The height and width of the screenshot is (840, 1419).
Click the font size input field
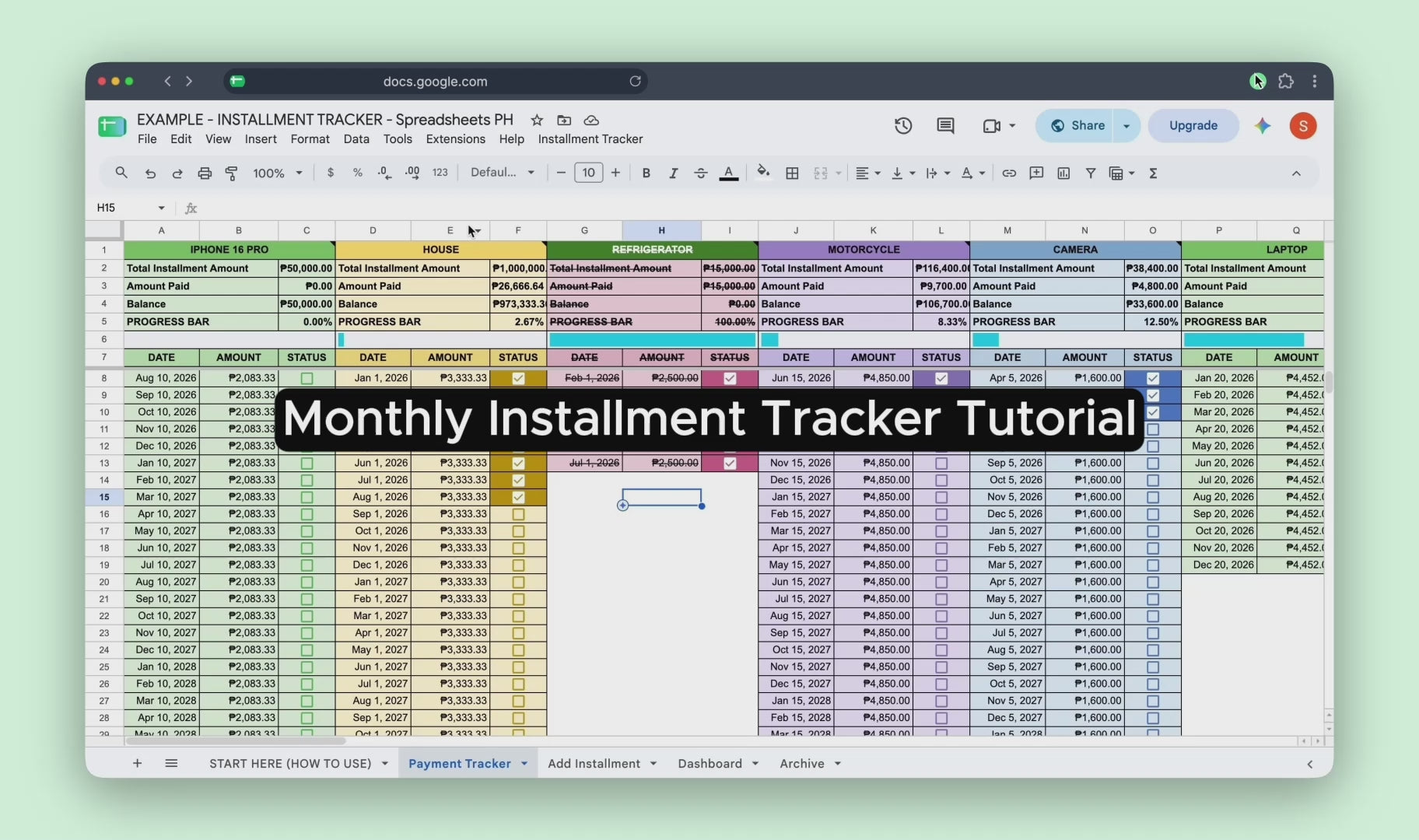[589, 173]
